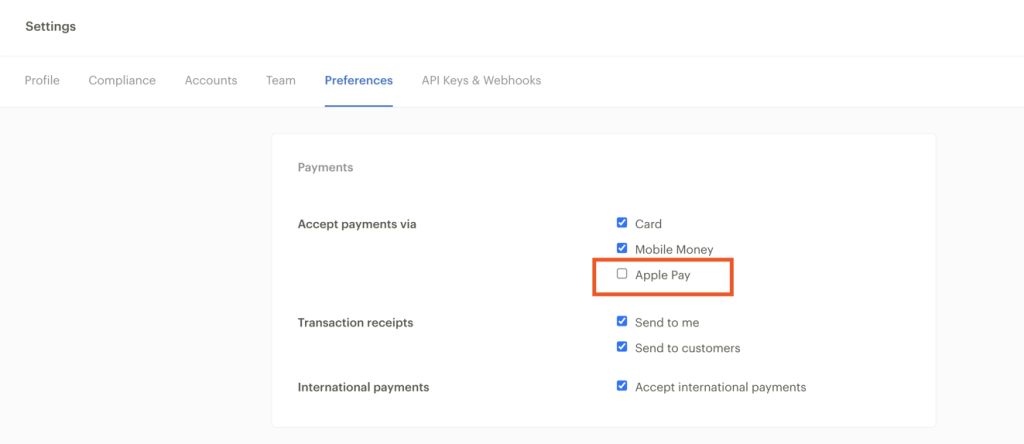Tick the empty Apple Pay checkbox
The width and height of the screenshot is (1024, 444).
point(622,274)
